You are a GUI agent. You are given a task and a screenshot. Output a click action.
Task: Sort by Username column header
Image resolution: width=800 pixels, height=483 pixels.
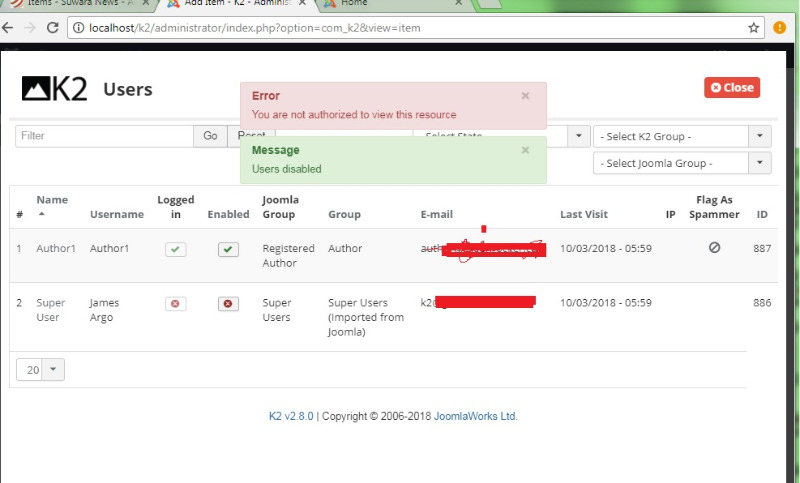click(x=117, y=214)
